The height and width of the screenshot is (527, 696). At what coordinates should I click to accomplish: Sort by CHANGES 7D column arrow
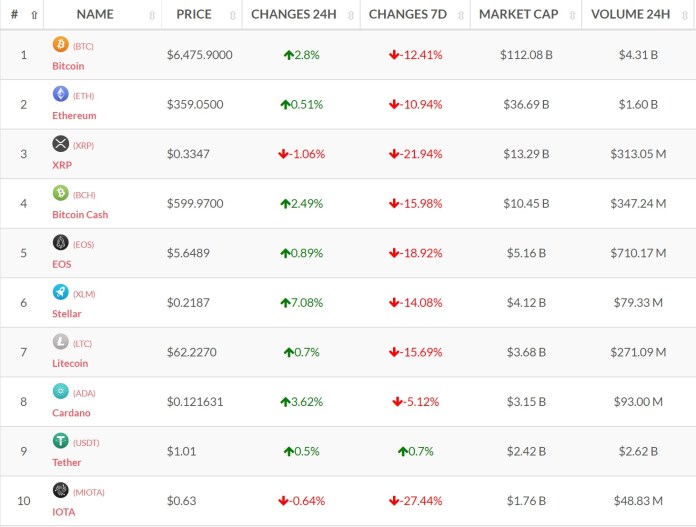coord(461,16)
